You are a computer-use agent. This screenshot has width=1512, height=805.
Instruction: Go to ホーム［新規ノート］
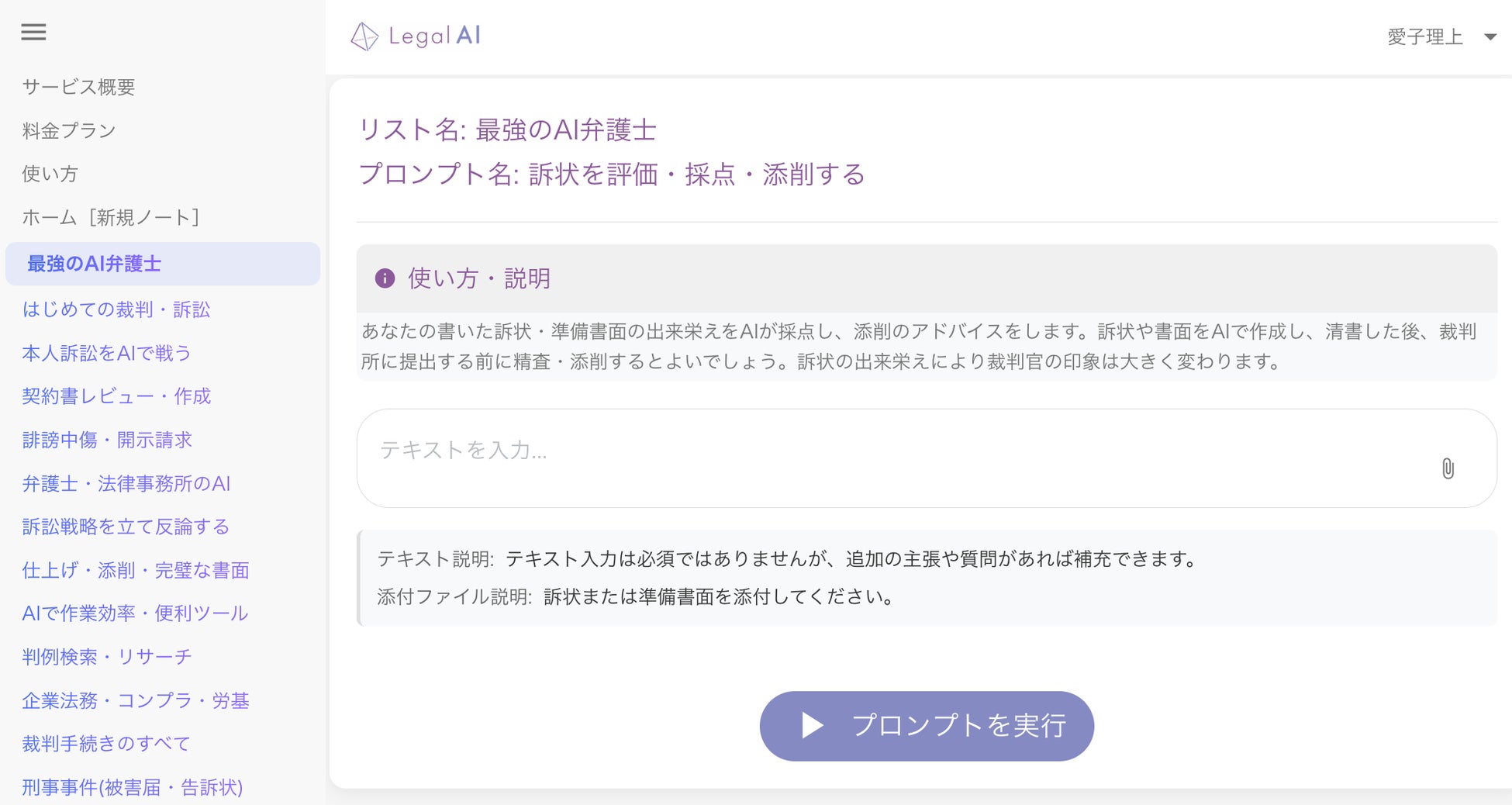click(x=112, y=217)
